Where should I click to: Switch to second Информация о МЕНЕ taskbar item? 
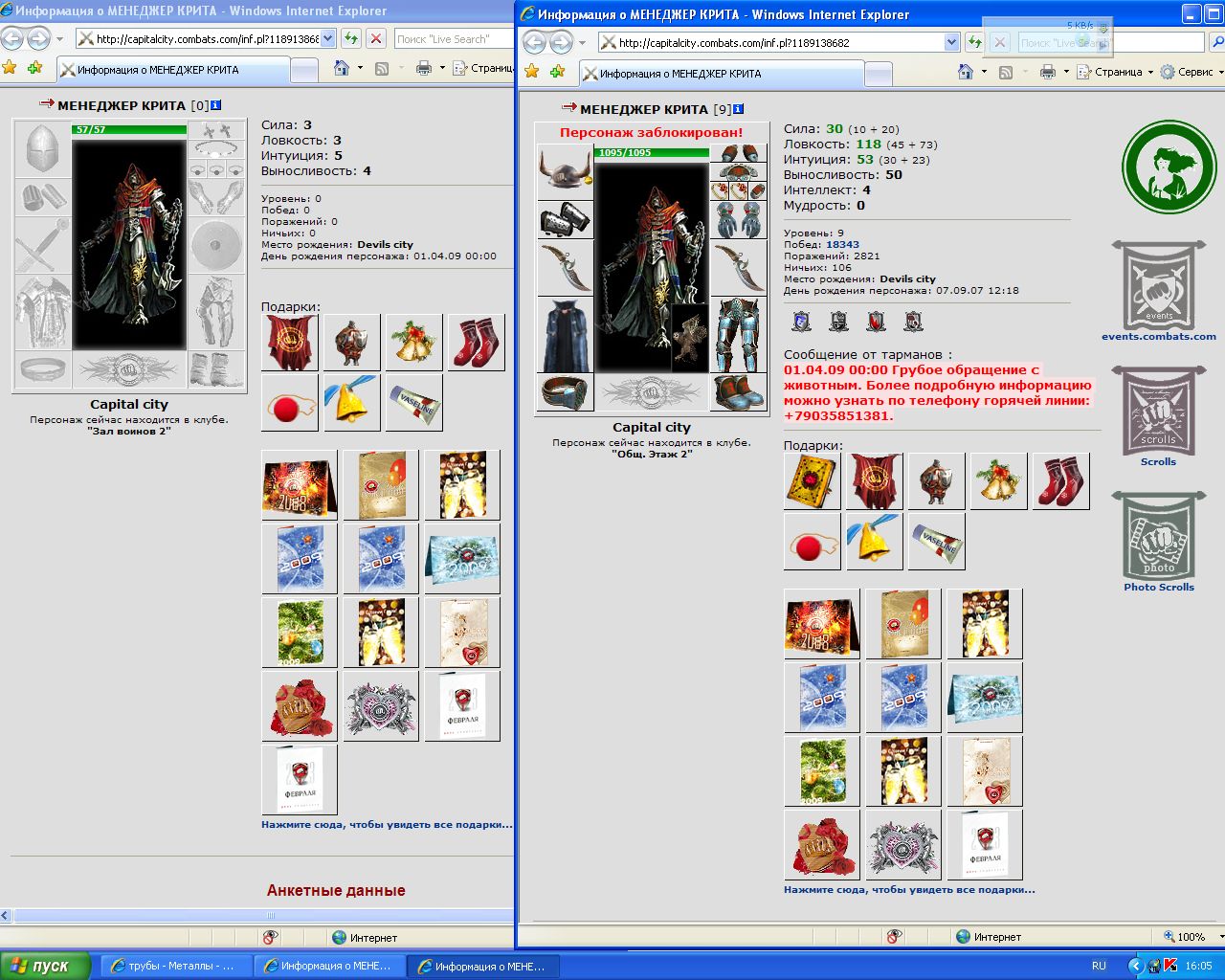(x=483, y=966)
